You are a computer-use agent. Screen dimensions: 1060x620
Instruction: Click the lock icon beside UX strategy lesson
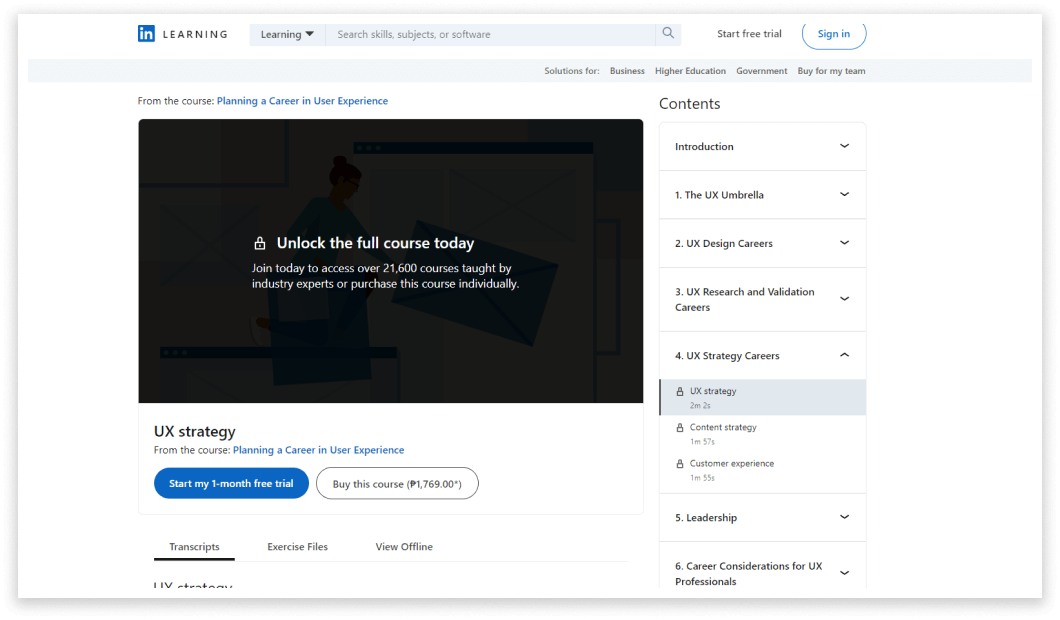tap(680, 391)
